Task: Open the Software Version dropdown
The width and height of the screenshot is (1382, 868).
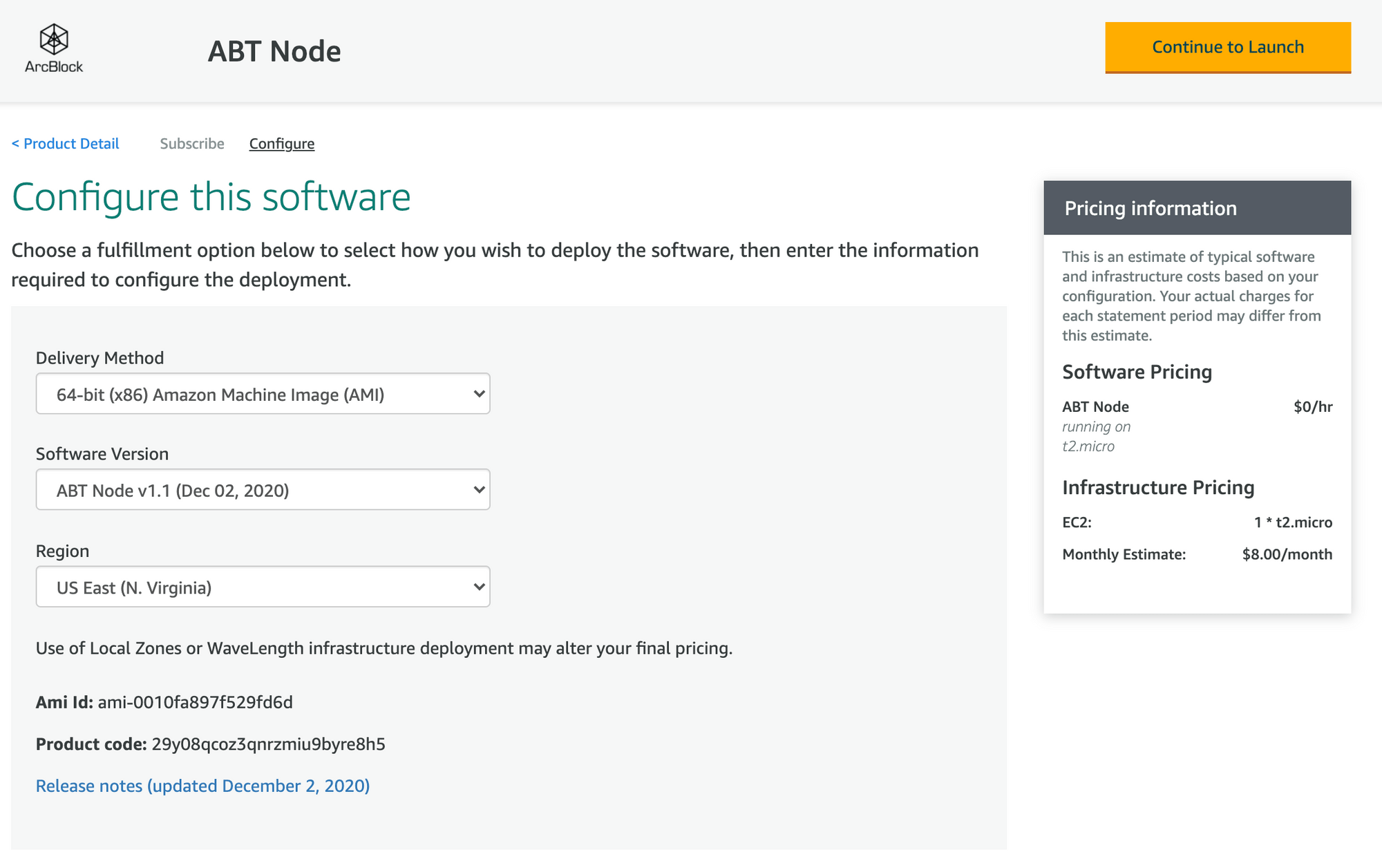Action: click(263, 490)
